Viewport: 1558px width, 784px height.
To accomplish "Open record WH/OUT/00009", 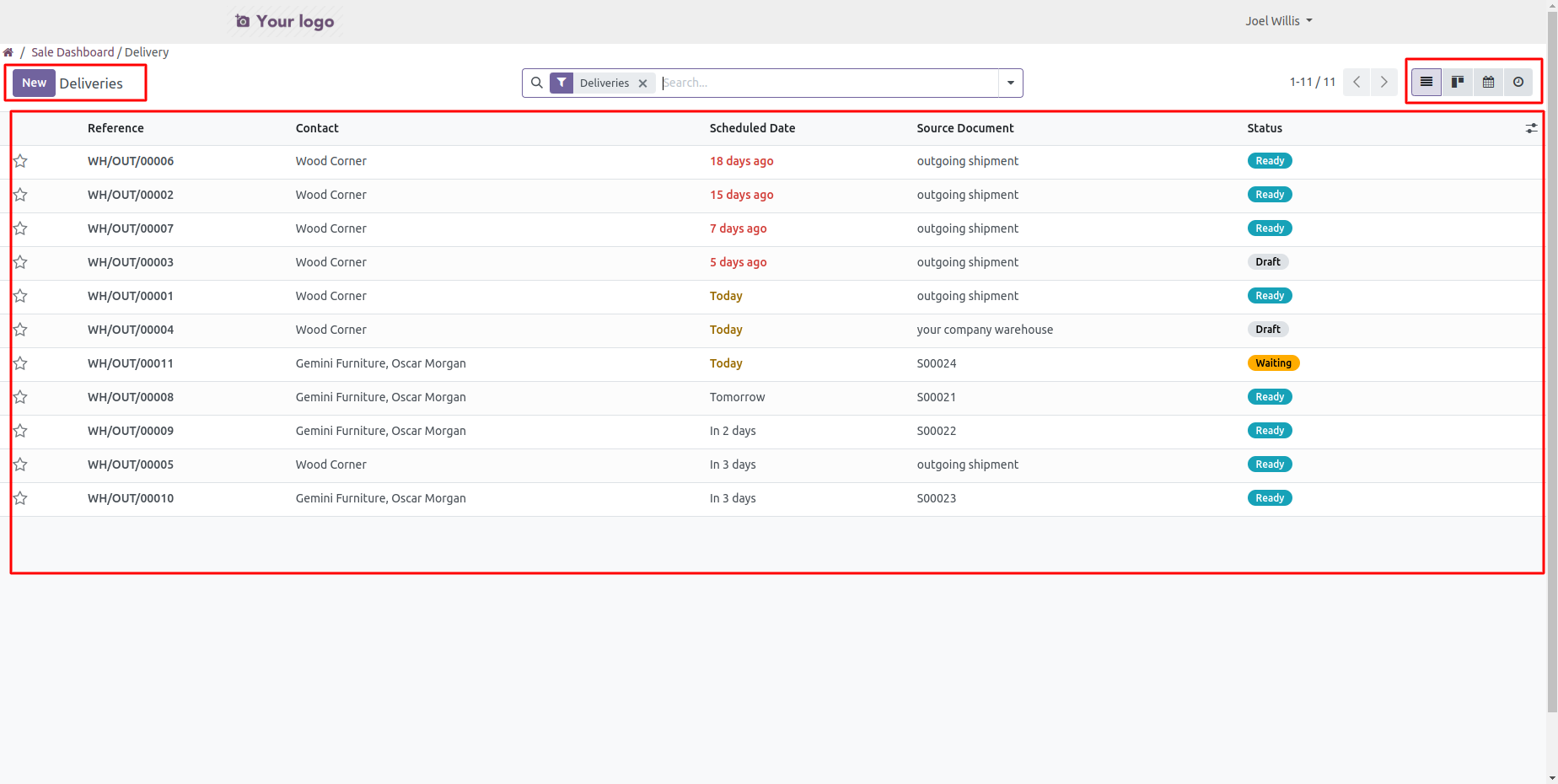I will point(131,431).
